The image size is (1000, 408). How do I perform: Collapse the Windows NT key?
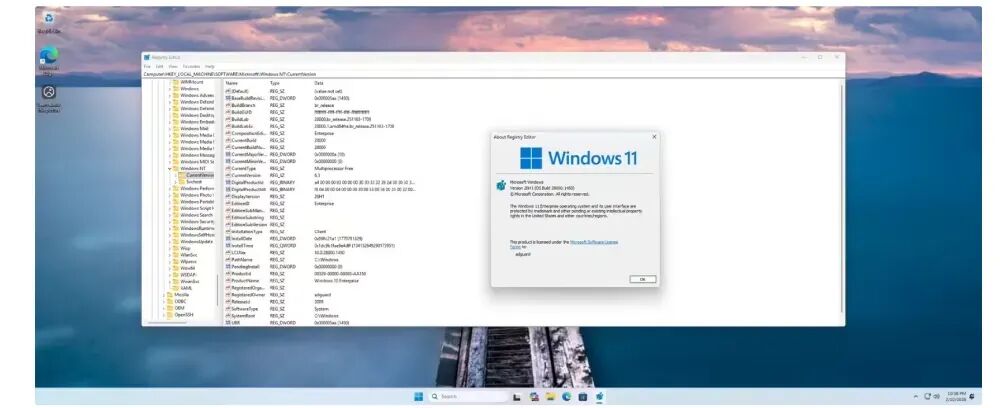170,168
